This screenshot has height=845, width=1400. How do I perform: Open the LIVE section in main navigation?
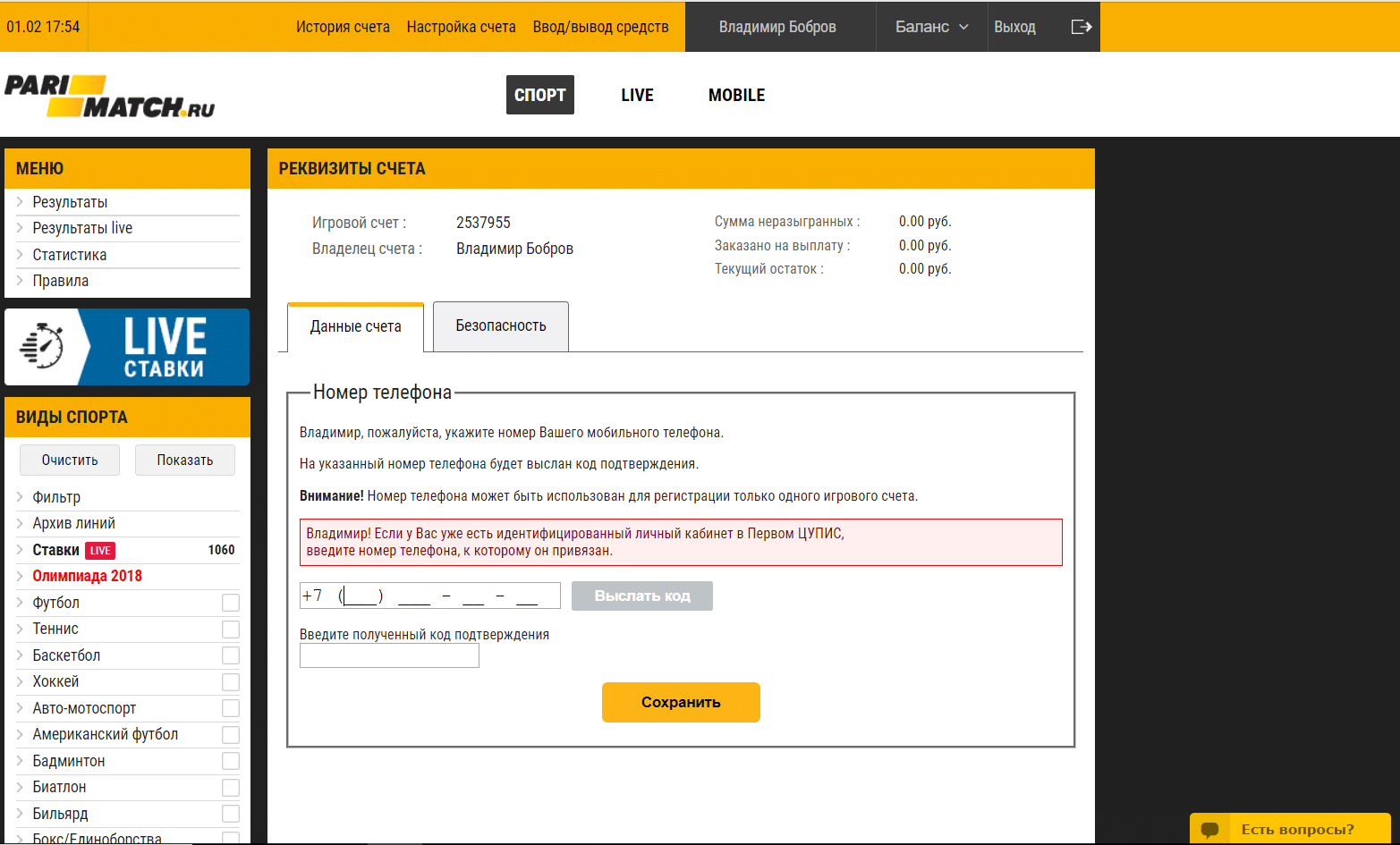pos(637,95)
